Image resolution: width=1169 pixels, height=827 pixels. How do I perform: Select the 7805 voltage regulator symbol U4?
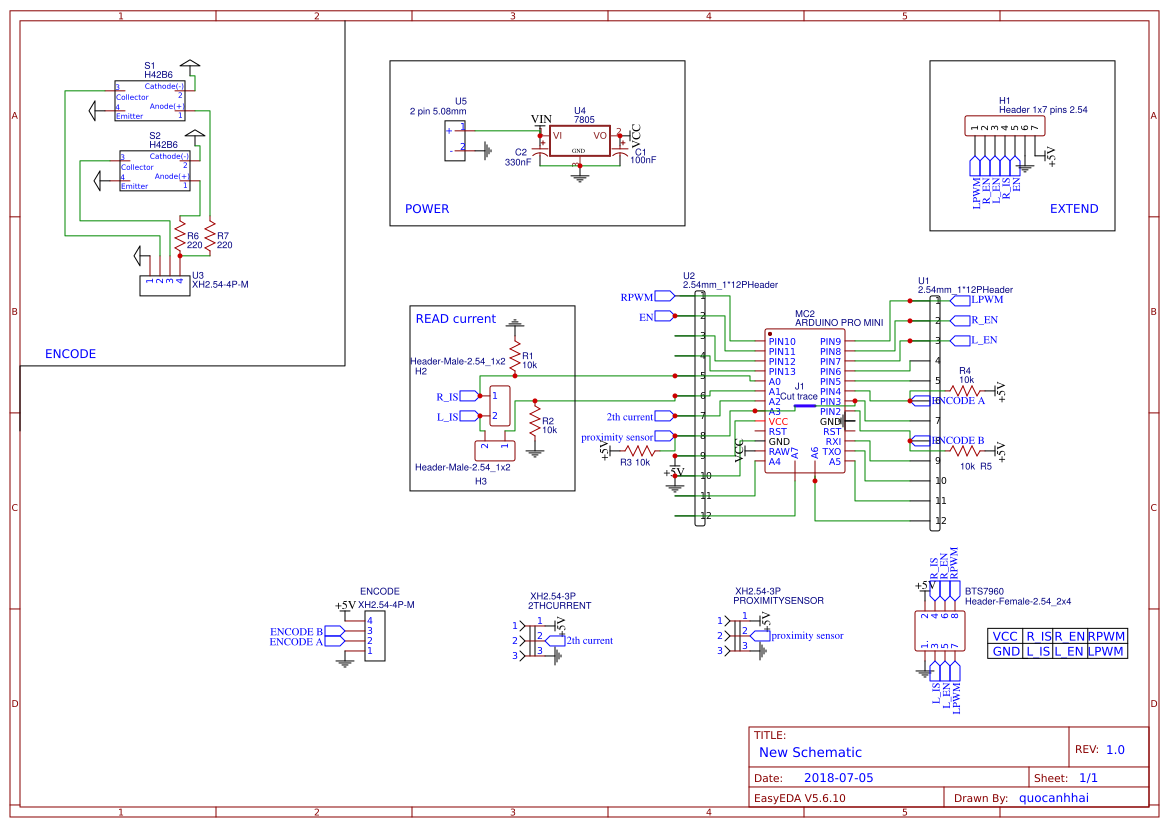pos(579,139)
